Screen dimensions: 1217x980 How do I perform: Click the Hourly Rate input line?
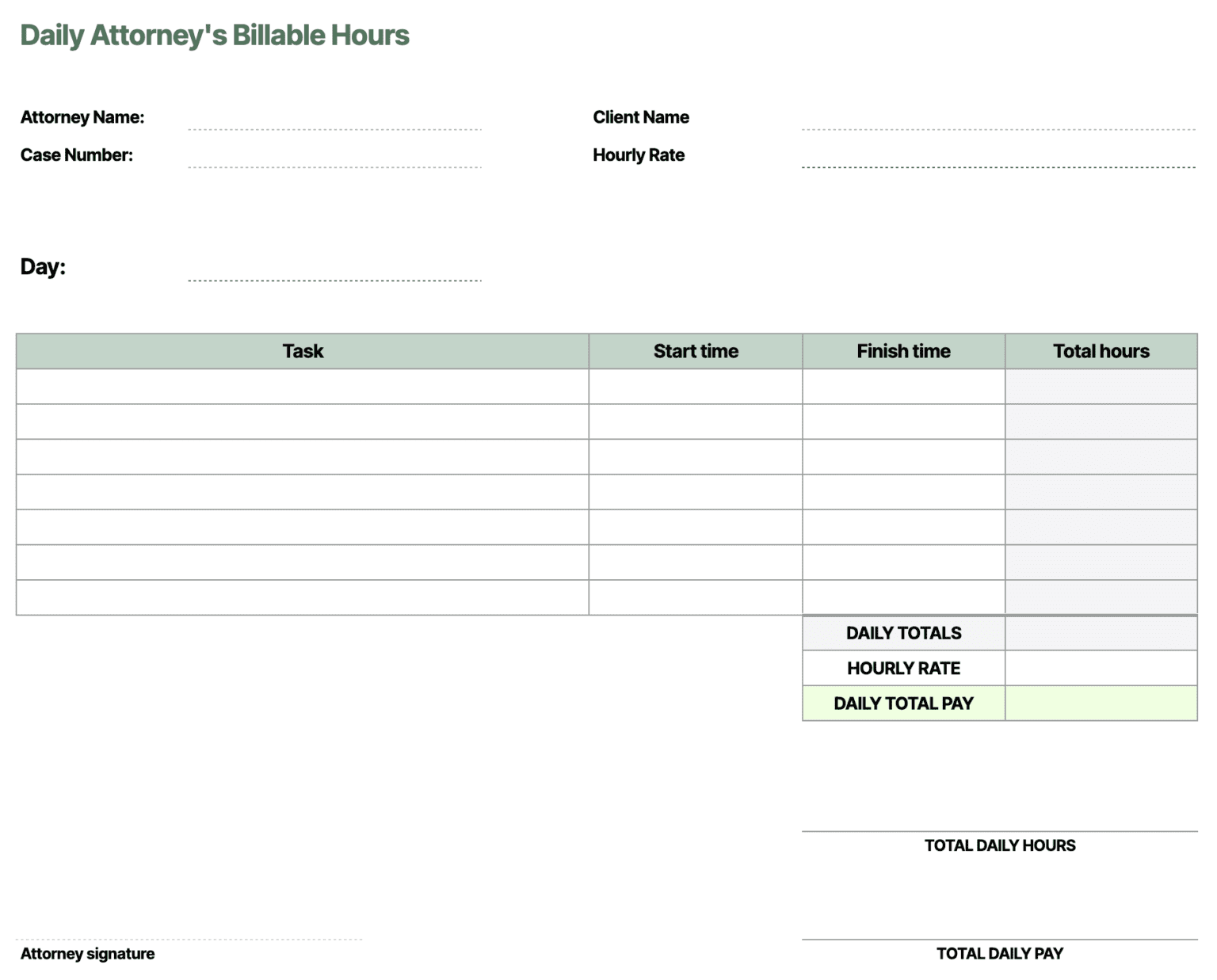(998, 166)
